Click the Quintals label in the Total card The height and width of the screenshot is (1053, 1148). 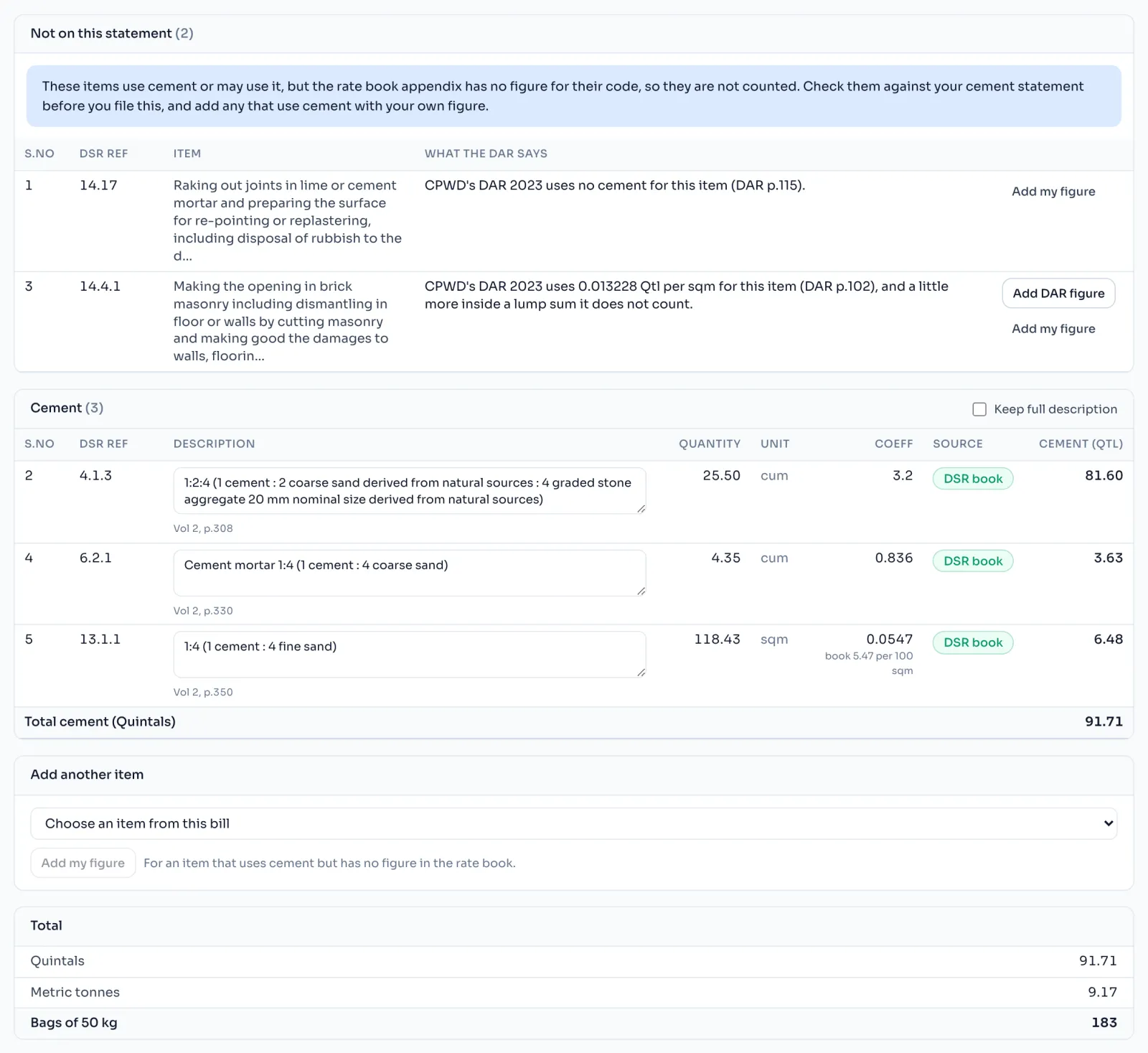pyautogui.click(x=57, y=960)
